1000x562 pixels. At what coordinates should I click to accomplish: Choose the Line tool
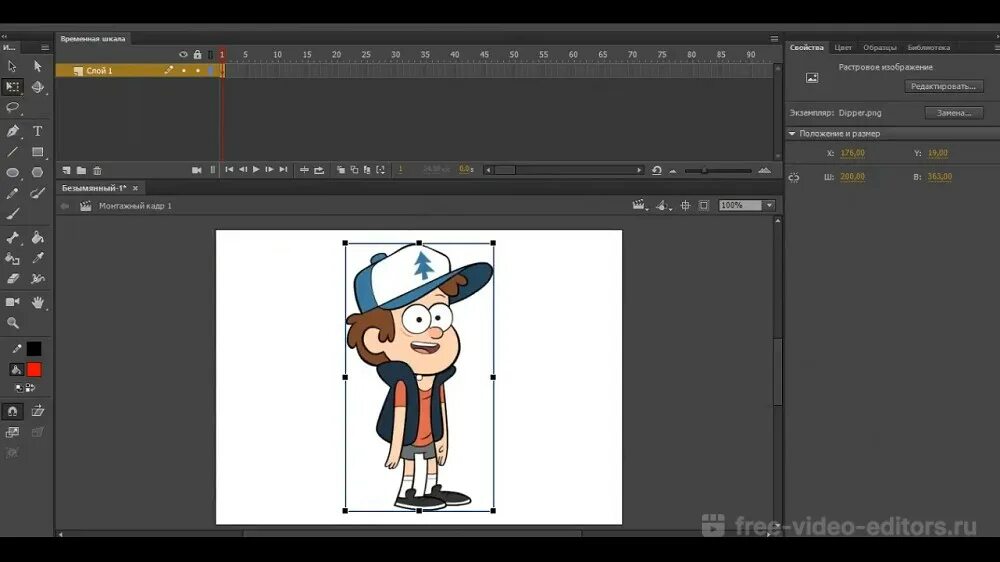[12, 152]
